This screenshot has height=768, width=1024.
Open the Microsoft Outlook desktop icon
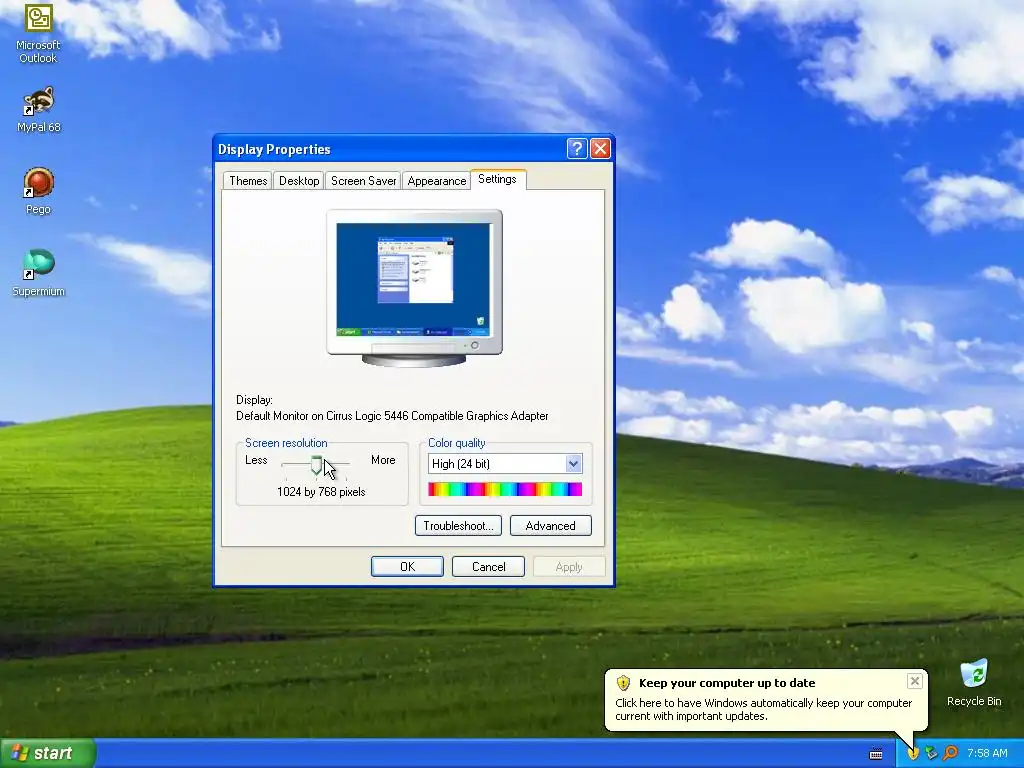tap(38, 33)
